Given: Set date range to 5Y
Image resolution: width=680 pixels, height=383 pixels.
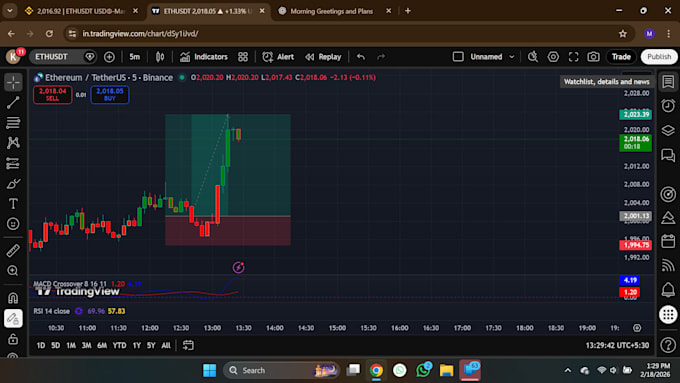Looking at the screenshot, I should (x=151, y=345).
